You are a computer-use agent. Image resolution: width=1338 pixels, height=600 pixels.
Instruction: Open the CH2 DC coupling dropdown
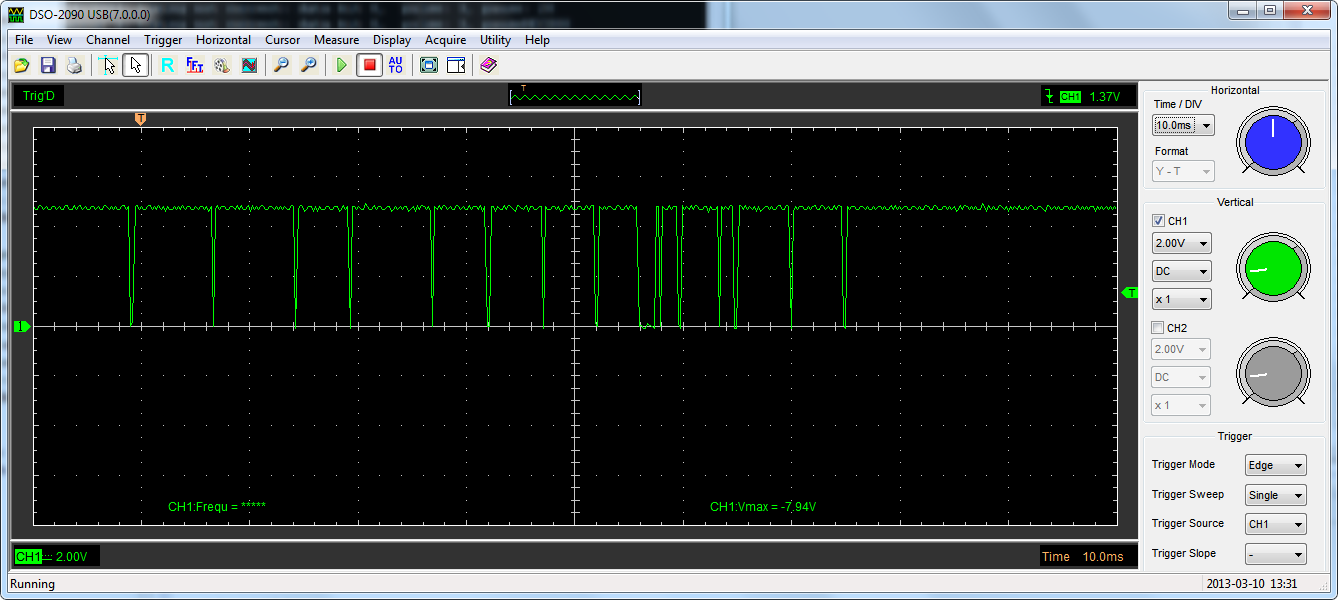1181,377
